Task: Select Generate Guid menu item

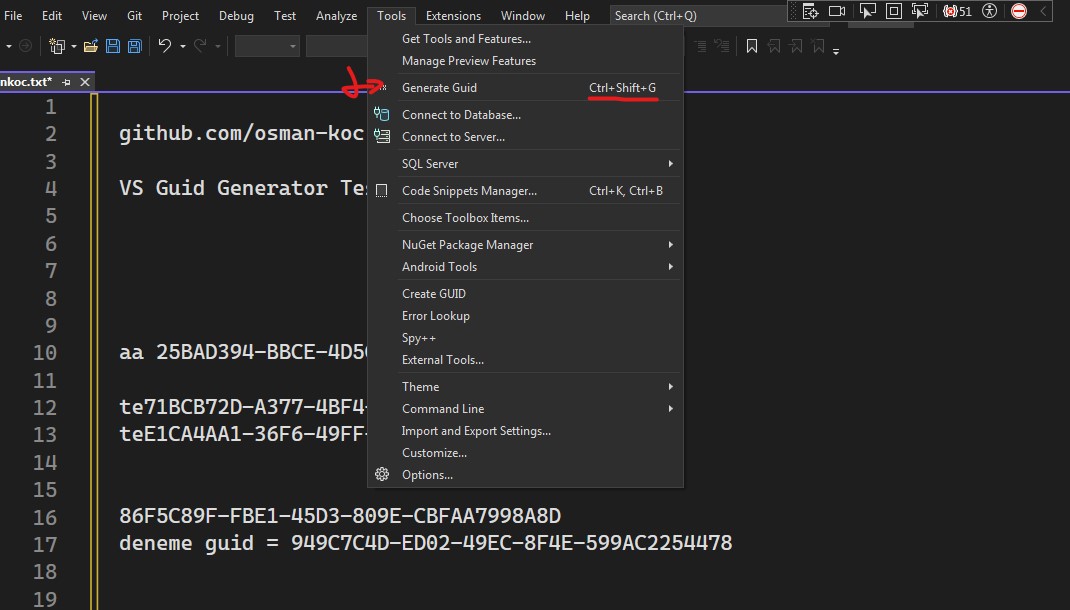Action: [525, 87]
